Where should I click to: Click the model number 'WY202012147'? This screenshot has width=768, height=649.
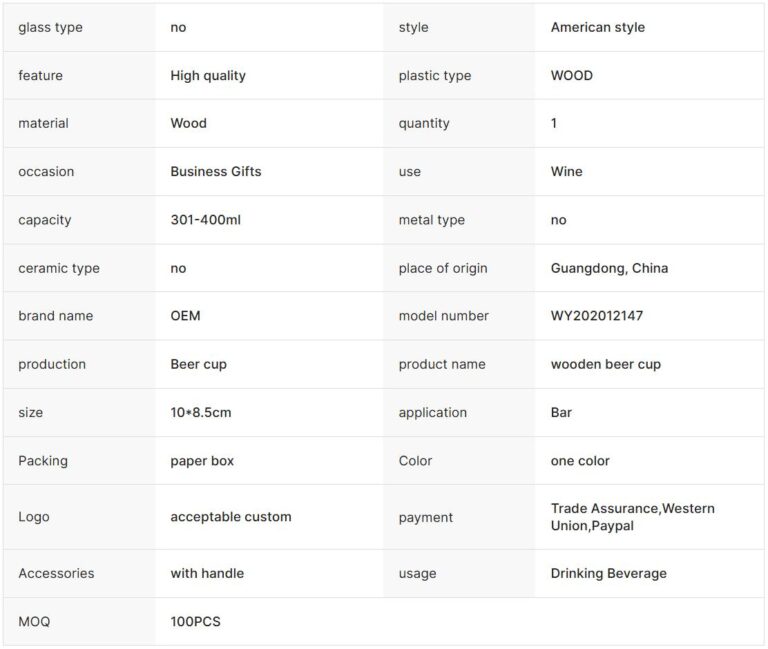pos(597,316)
